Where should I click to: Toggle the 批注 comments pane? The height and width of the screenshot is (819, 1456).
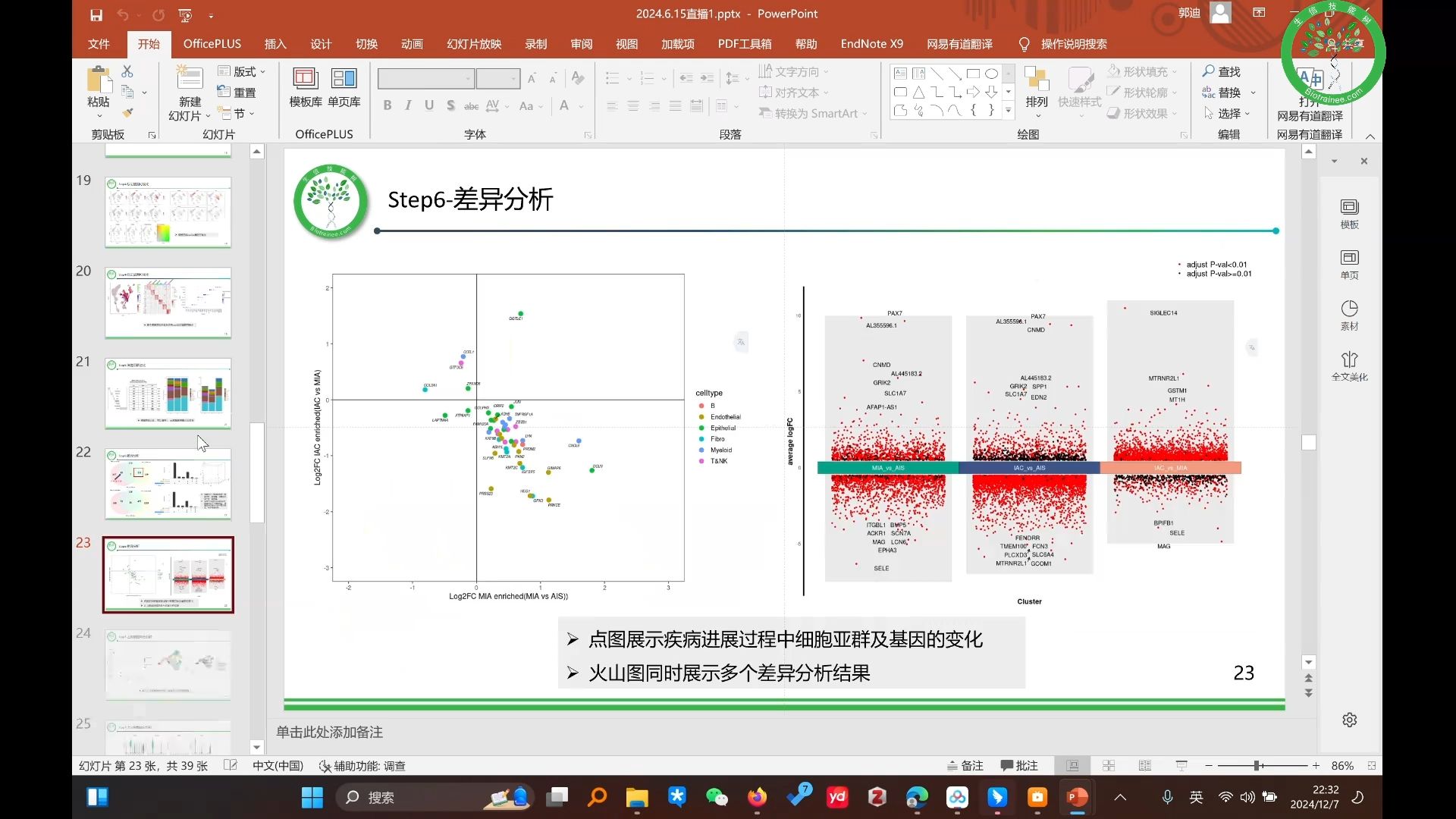coord(1018,766)
